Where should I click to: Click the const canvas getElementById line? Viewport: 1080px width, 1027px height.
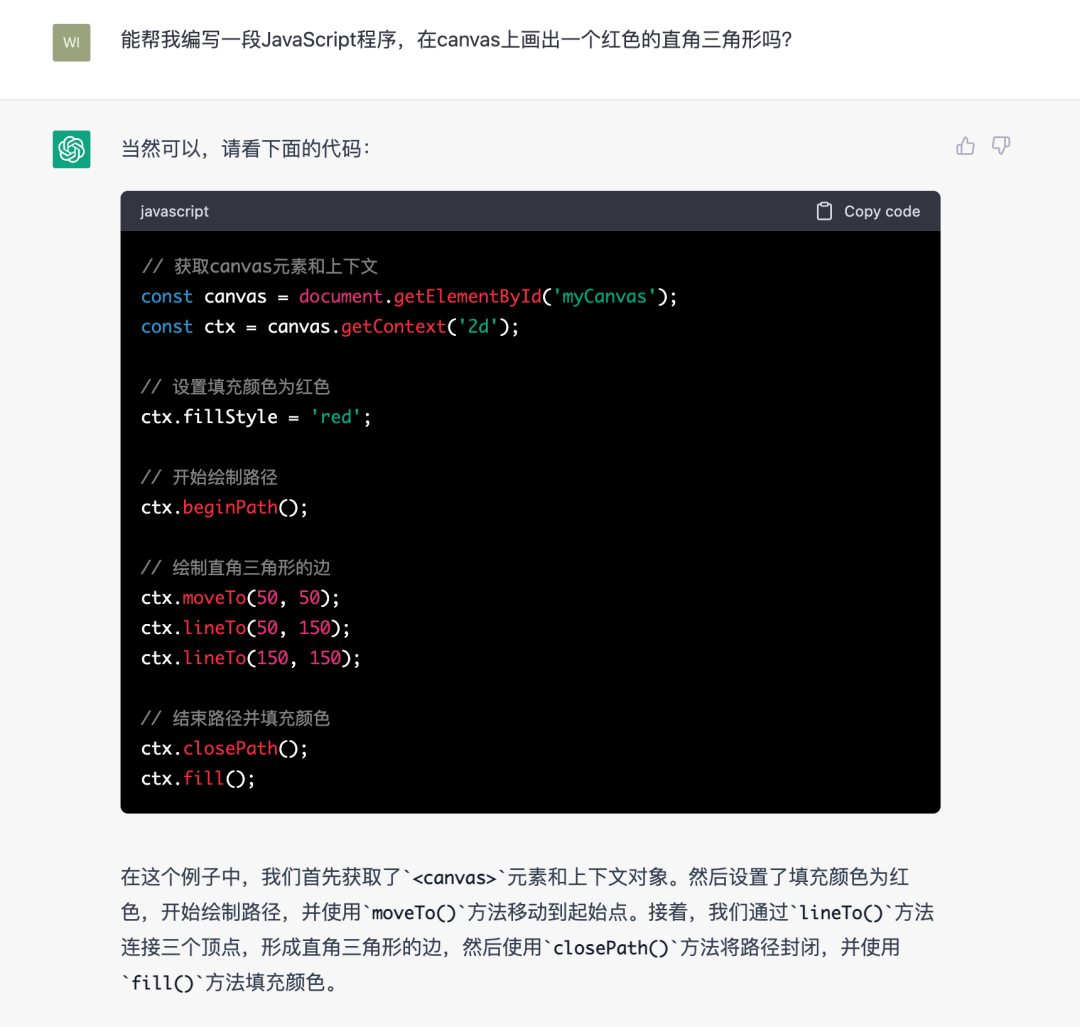coord(409,297)
